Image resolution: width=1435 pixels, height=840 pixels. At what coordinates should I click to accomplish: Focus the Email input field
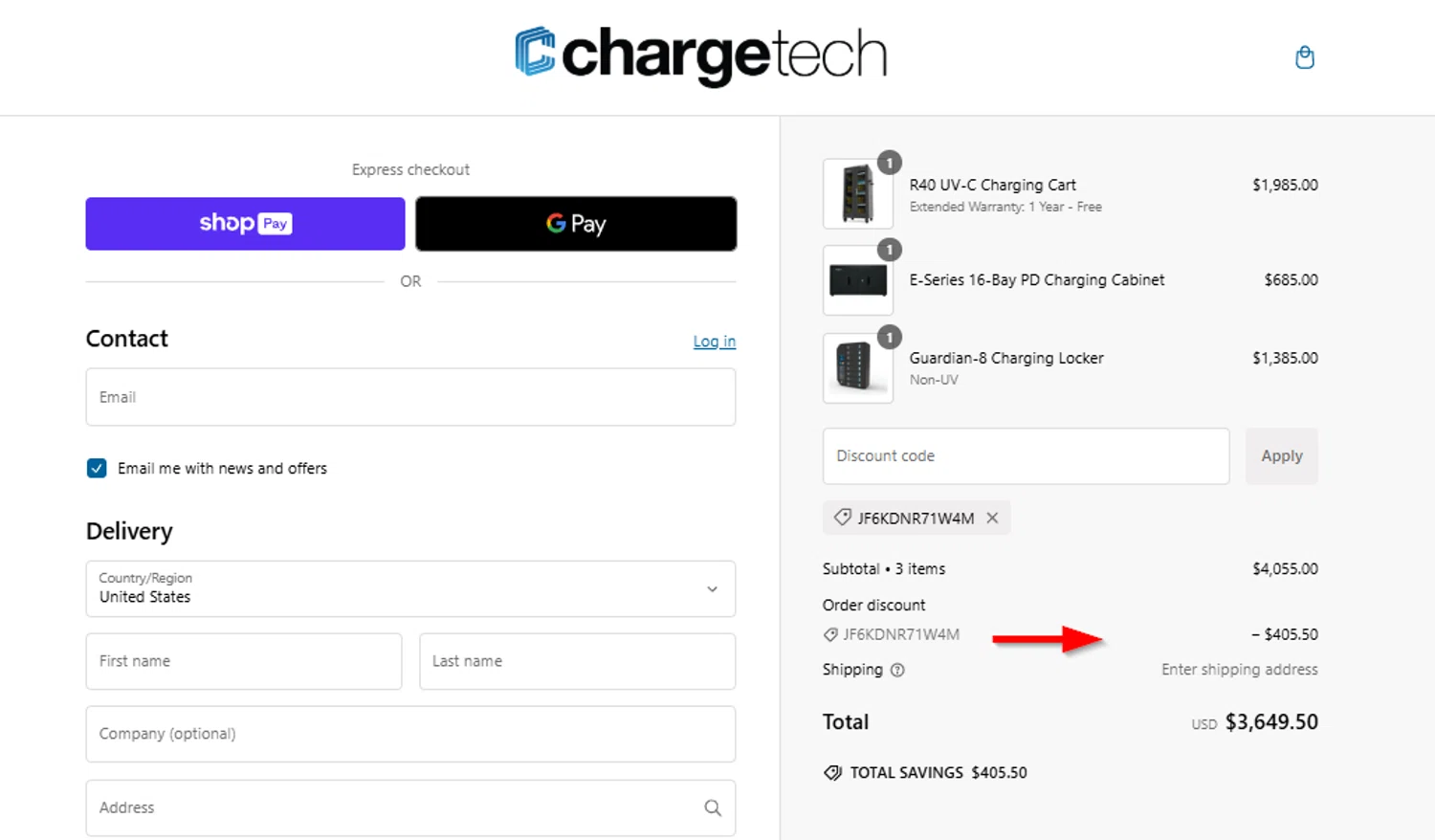click(x=410, y=397)
